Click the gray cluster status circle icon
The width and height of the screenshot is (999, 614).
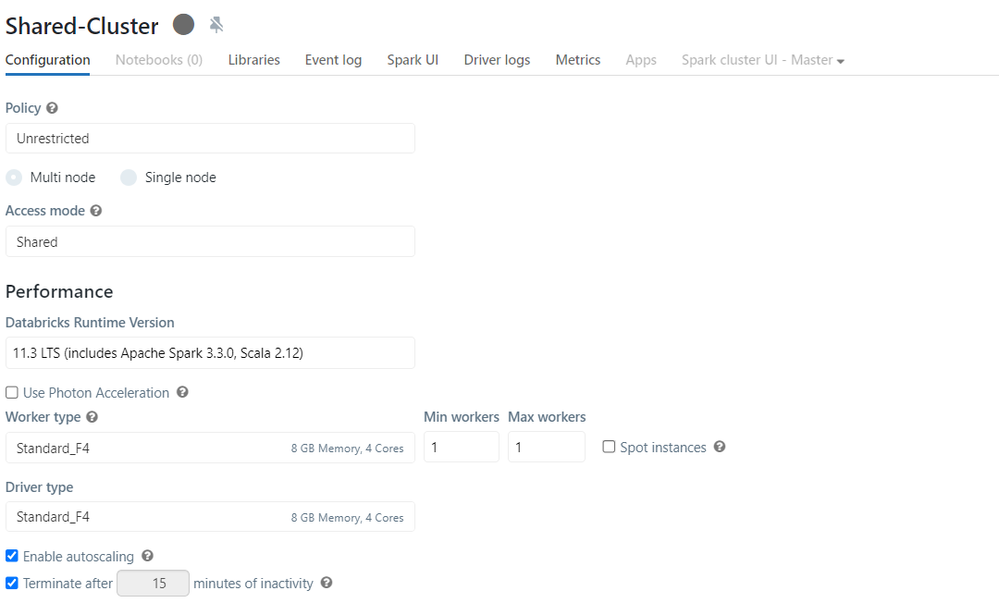[183, 24]
